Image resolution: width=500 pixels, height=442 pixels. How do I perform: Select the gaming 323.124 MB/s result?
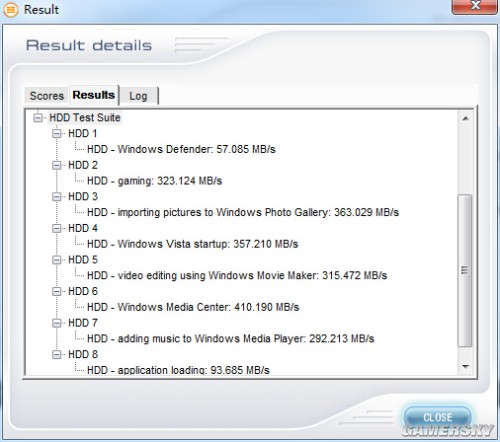pyautogui.click(x=154, y=181)
